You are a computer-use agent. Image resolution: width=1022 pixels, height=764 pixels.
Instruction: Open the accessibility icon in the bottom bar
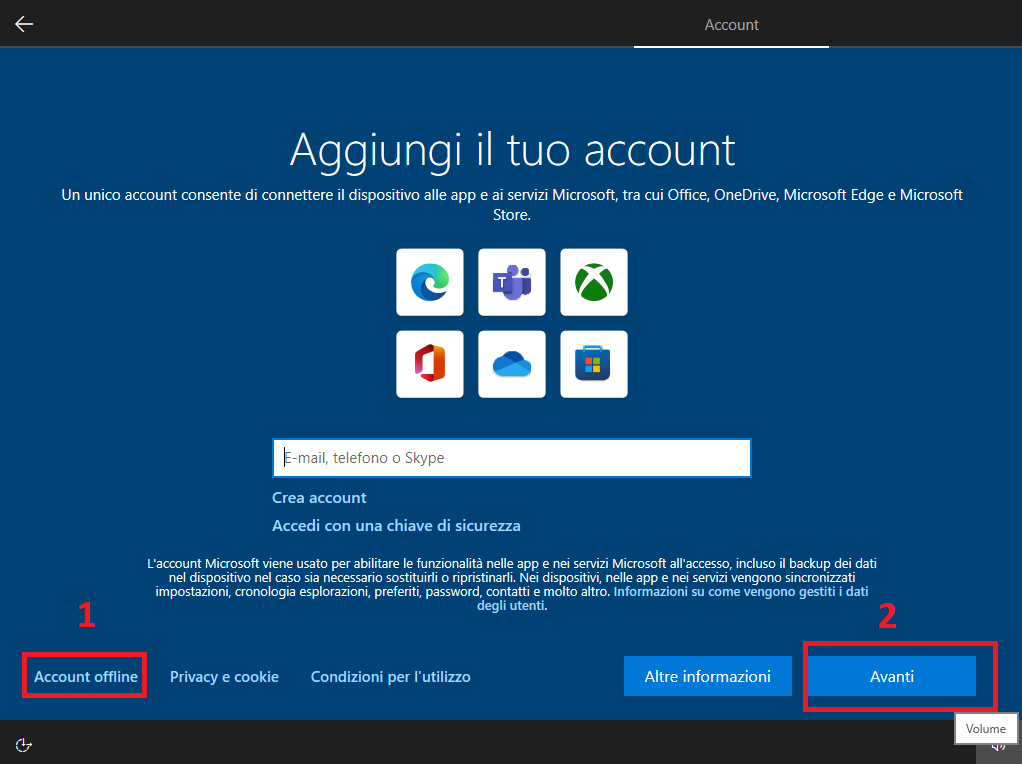click(x=23, y=744)
